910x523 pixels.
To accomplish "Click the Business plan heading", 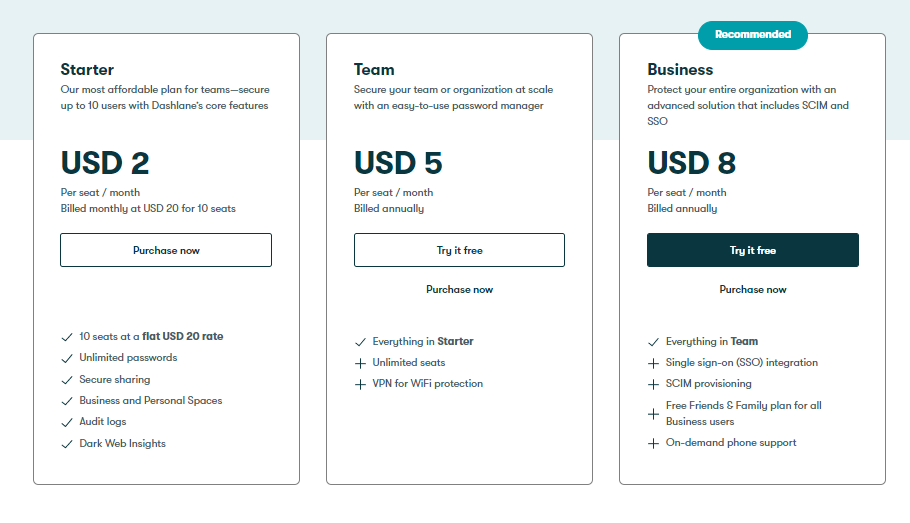I will click(680, 70).
